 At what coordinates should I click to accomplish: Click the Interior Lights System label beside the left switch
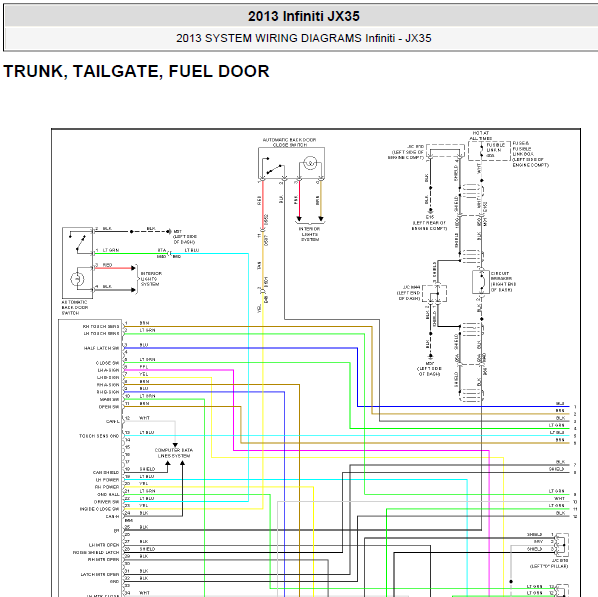coord(151,279)
